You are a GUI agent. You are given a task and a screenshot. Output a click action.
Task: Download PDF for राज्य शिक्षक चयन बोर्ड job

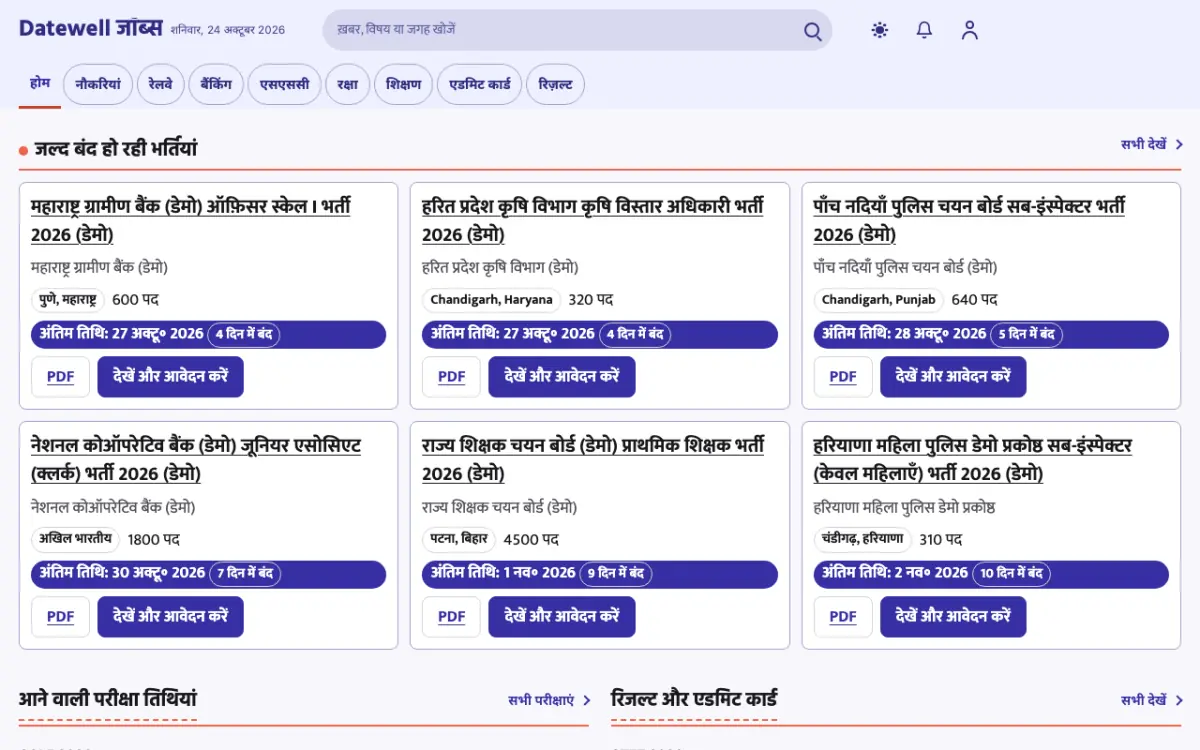(452, 617)
